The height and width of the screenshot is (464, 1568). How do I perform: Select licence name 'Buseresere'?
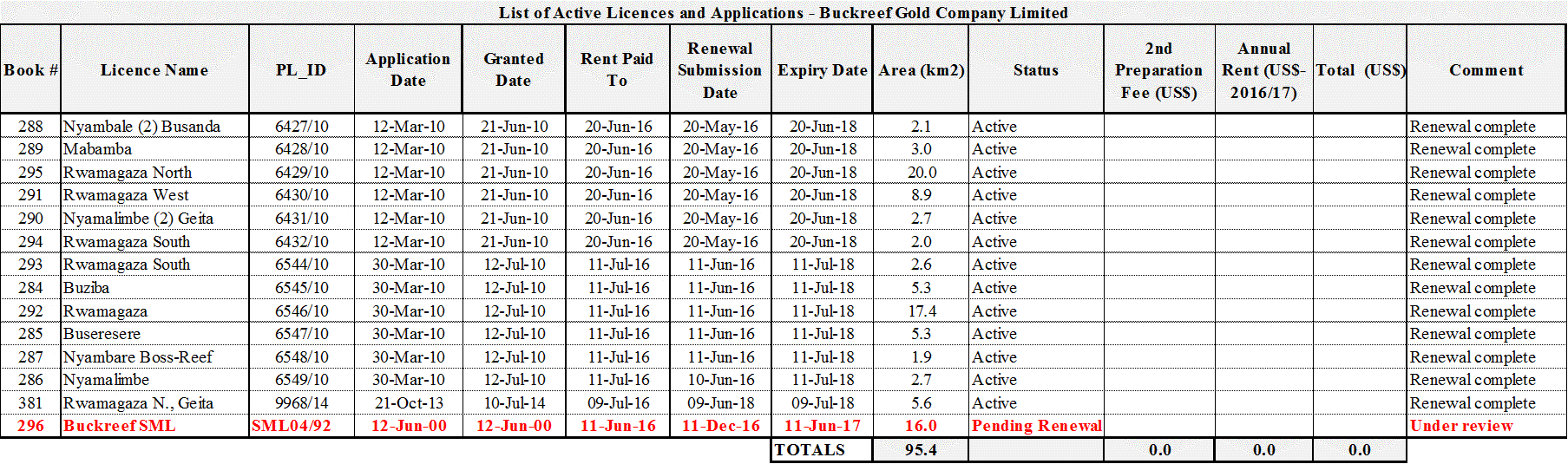(102, 334)
